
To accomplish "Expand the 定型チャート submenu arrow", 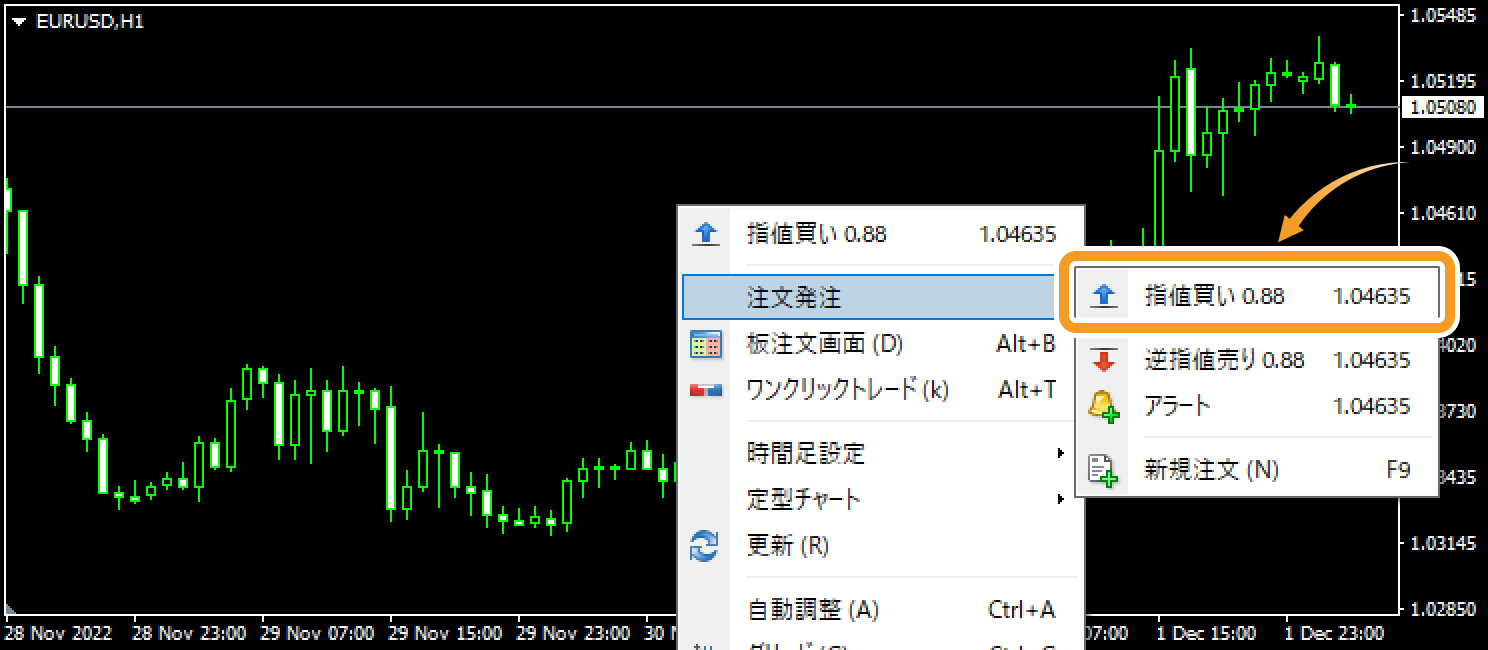I will [1061, 498].
